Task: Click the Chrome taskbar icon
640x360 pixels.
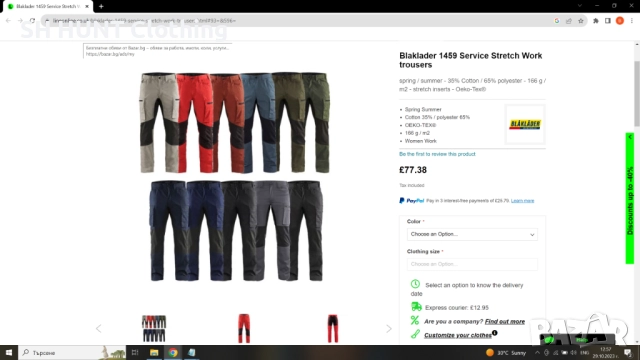Action: pos(173,352)
